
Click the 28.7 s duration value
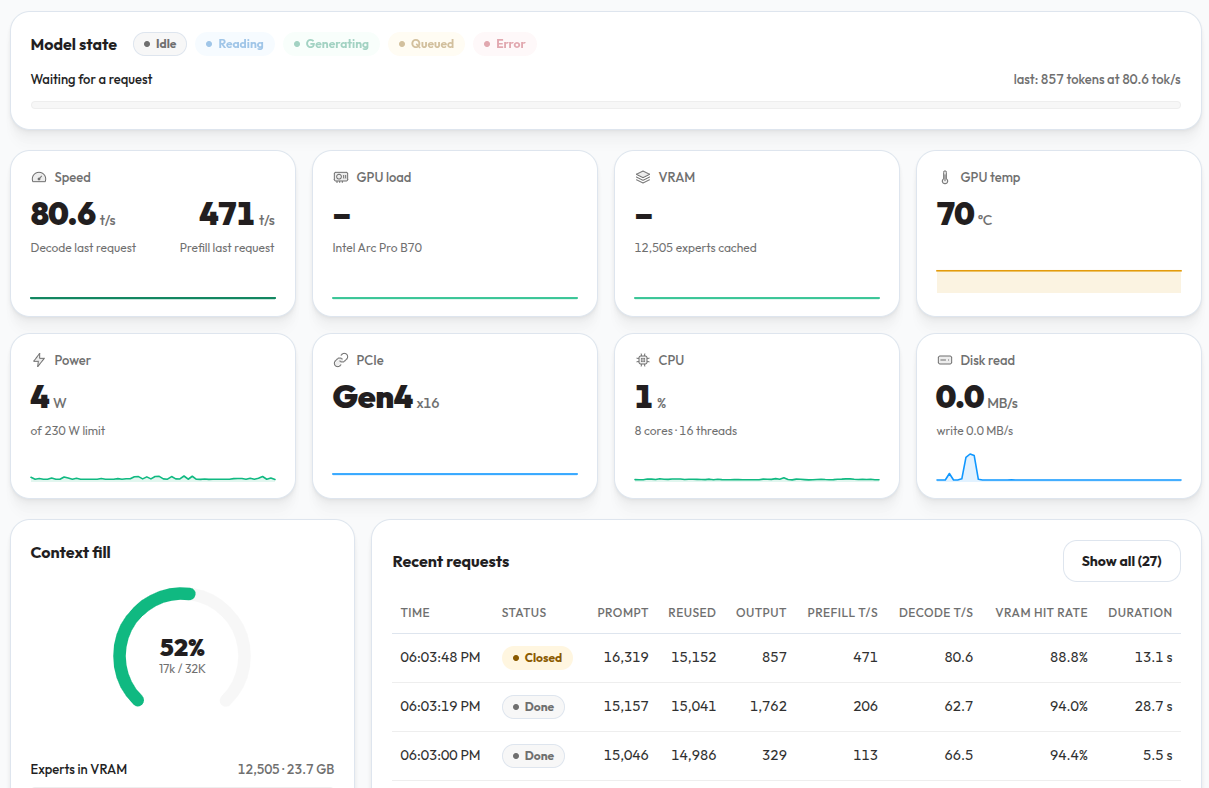coord(1152,707)
